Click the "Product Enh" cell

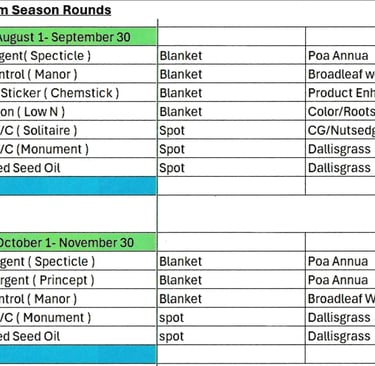point(340,93)
